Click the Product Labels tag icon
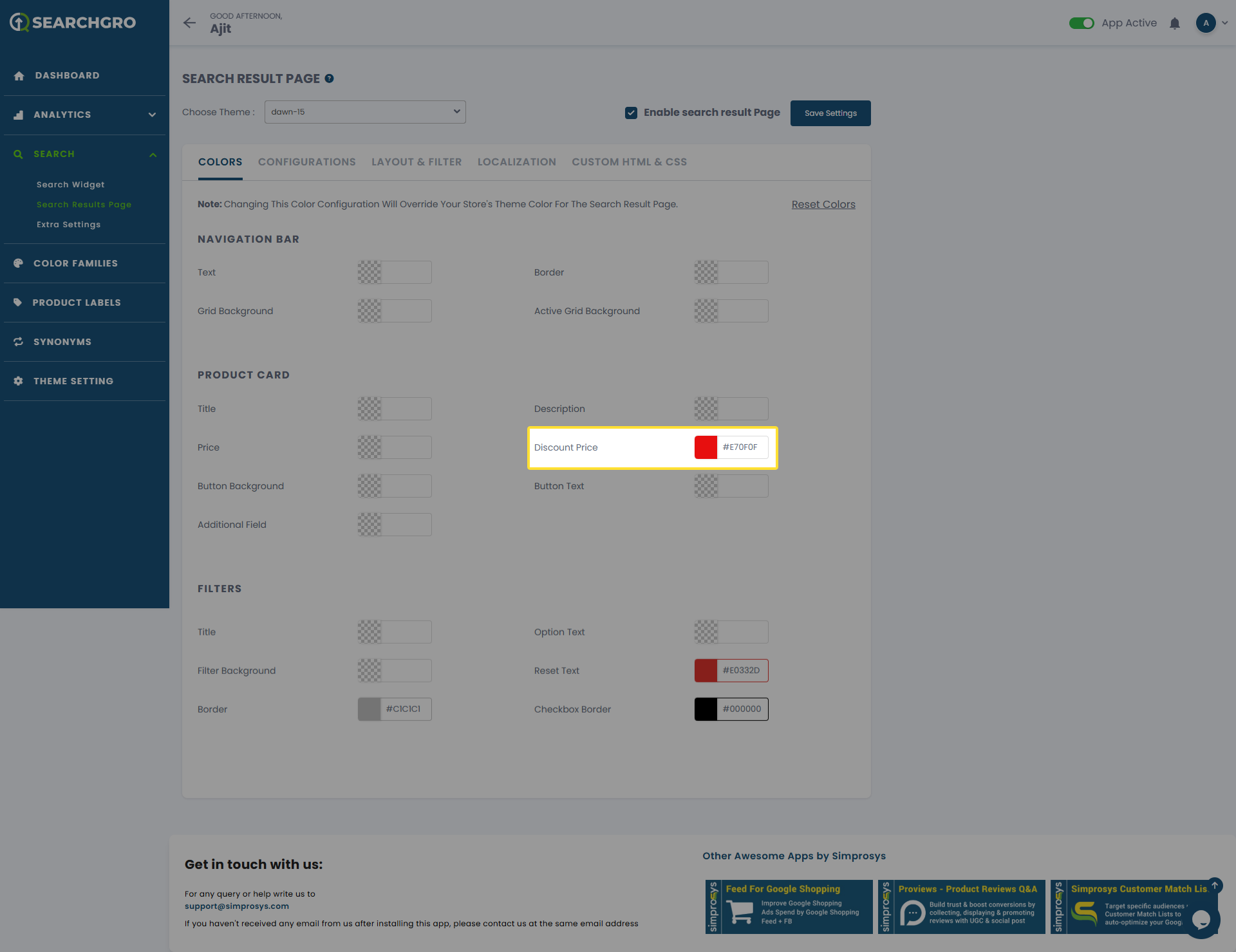Screen dimensions: 1236x952 [x=18, y=303]
